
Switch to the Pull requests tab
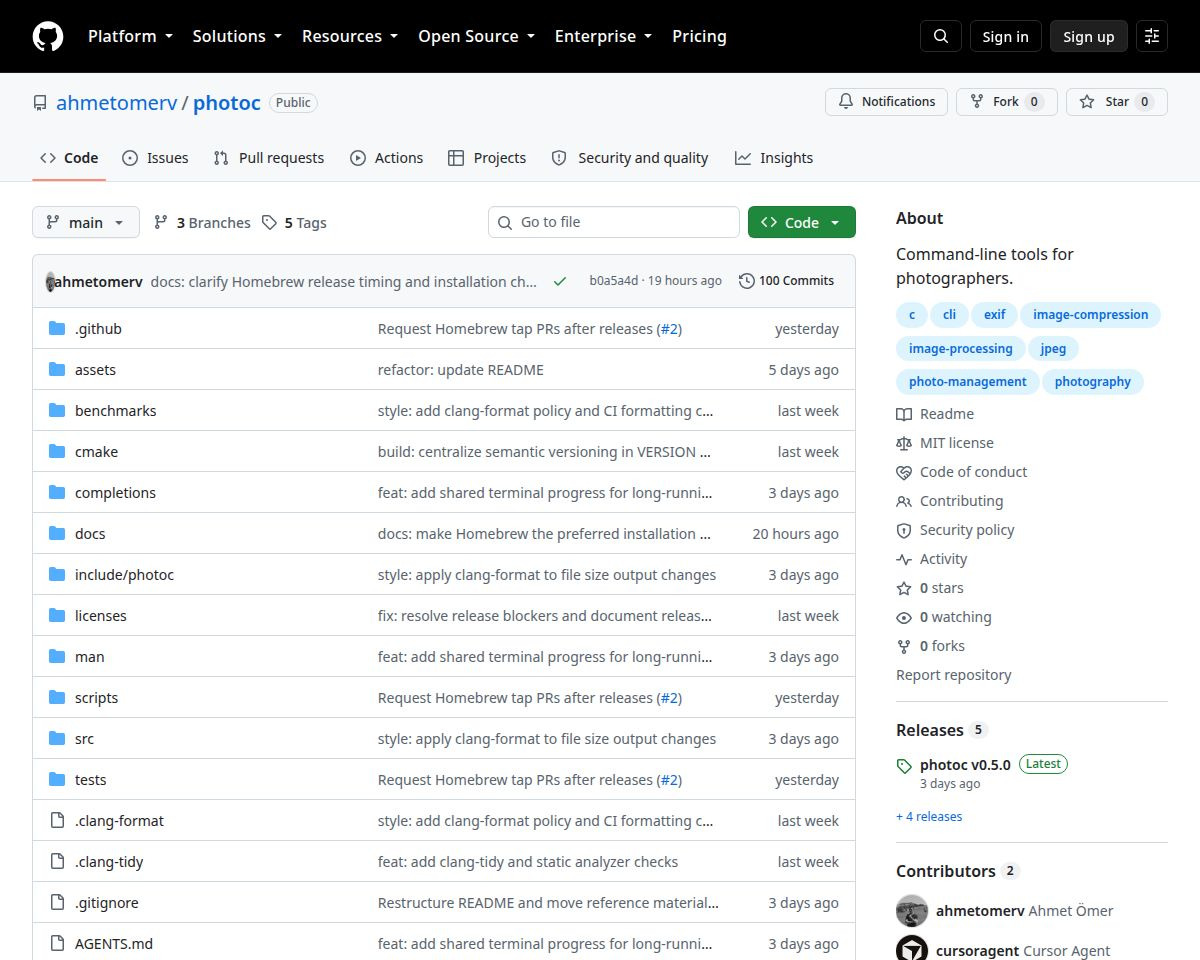coord(269,158)
